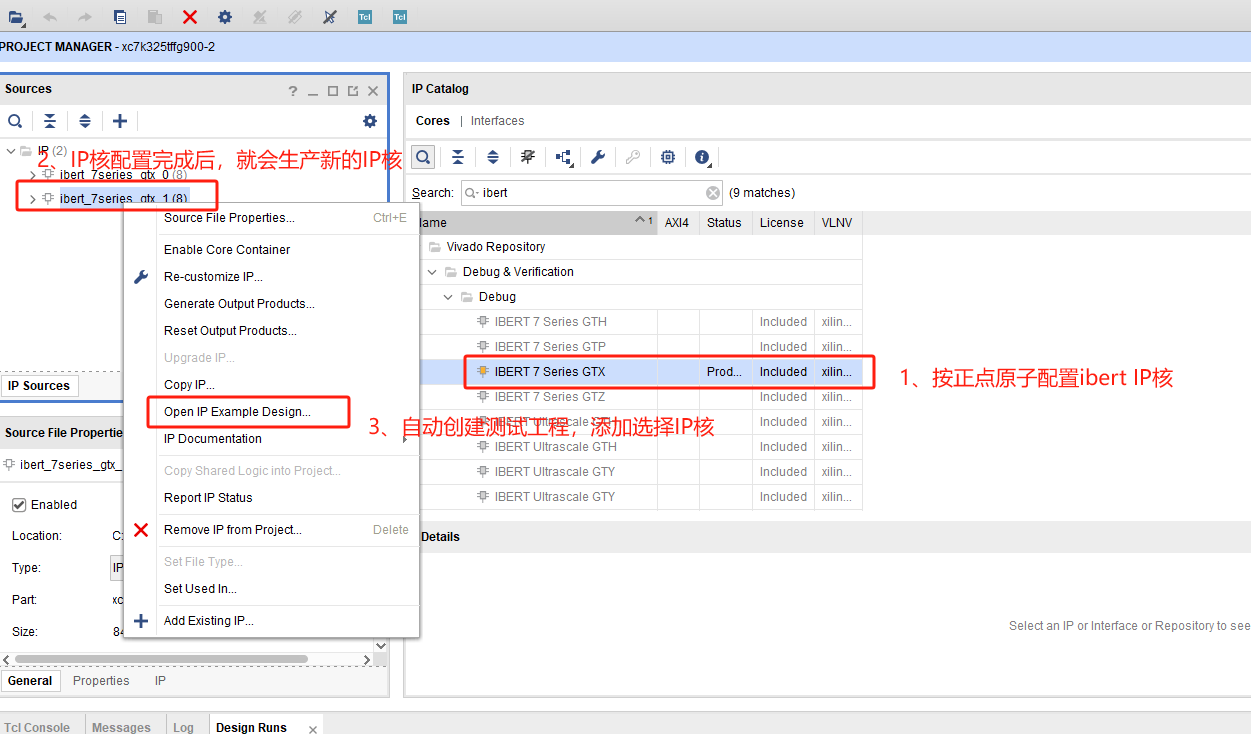Screen dimensions: 1251x734
Task: Search in the Sources panel
Action: (x=15, y=121)
